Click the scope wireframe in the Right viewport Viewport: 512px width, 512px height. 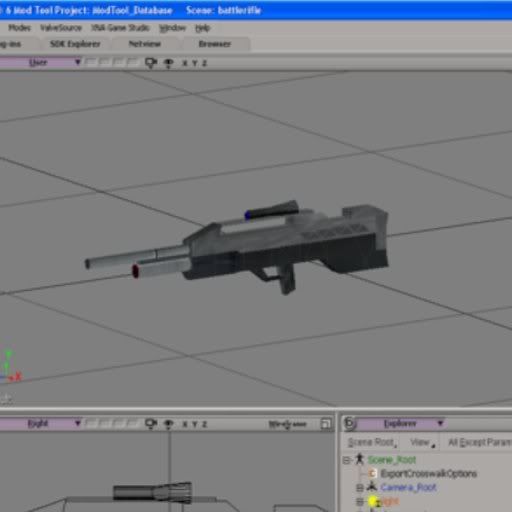[x=152, y=492]
